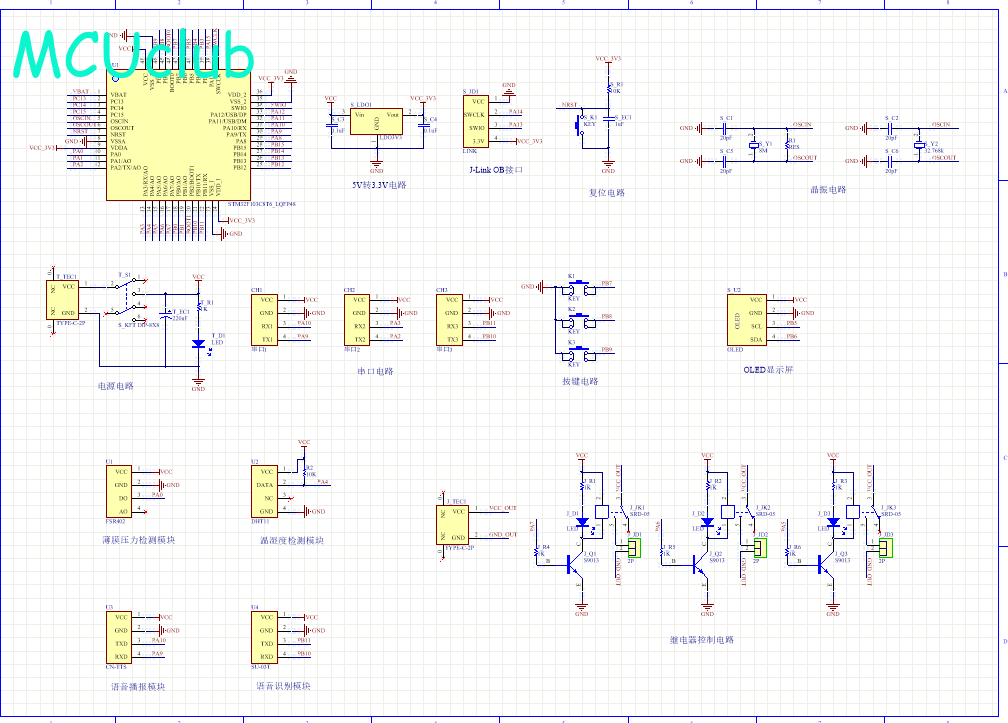This screenshot has height=723, width=1008.
Task: Select the S_Y2 32.768k crystal symbol
Action: tap(919, 145)
